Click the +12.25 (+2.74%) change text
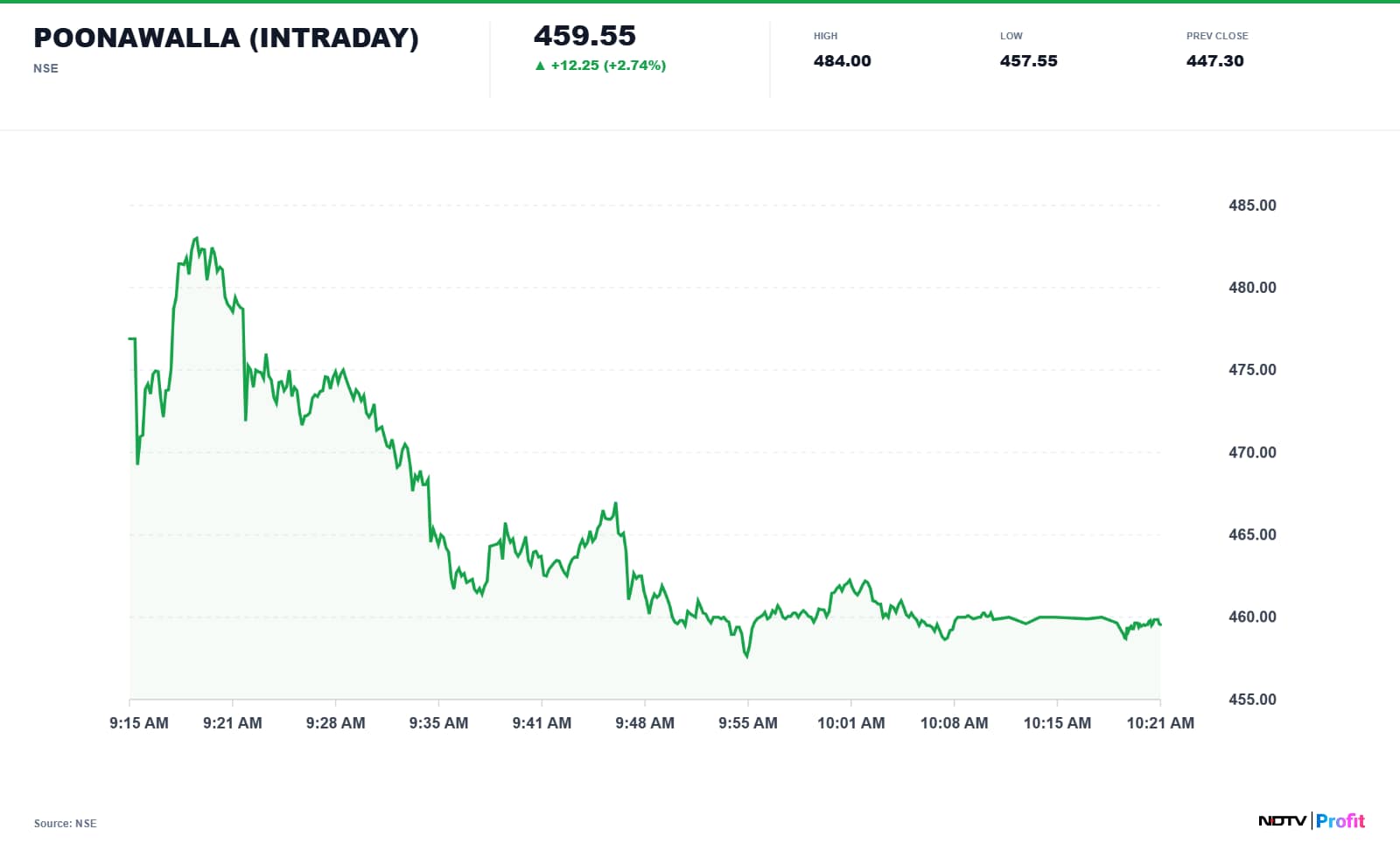 608,66
